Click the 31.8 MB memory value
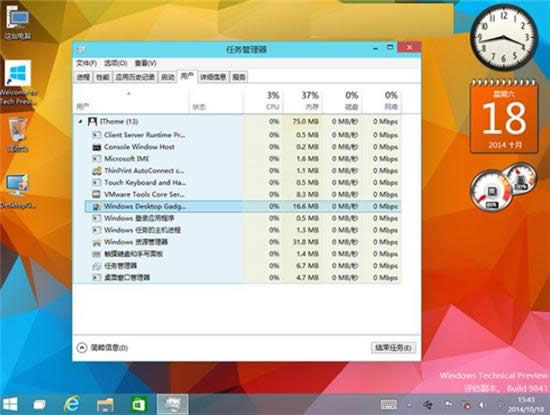This screenshot has height=415, width=550. [306, 242]
